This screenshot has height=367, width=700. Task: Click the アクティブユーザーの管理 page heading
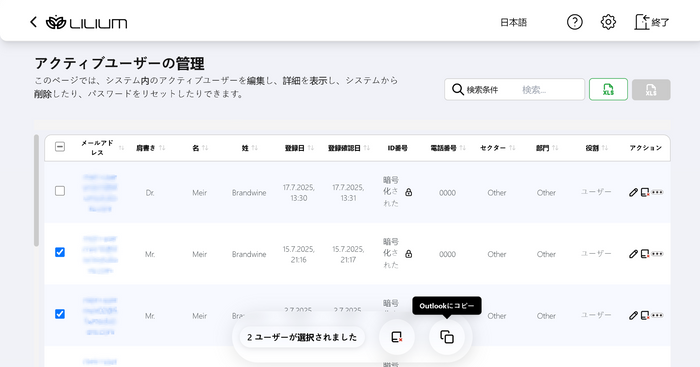coord(120,63)
